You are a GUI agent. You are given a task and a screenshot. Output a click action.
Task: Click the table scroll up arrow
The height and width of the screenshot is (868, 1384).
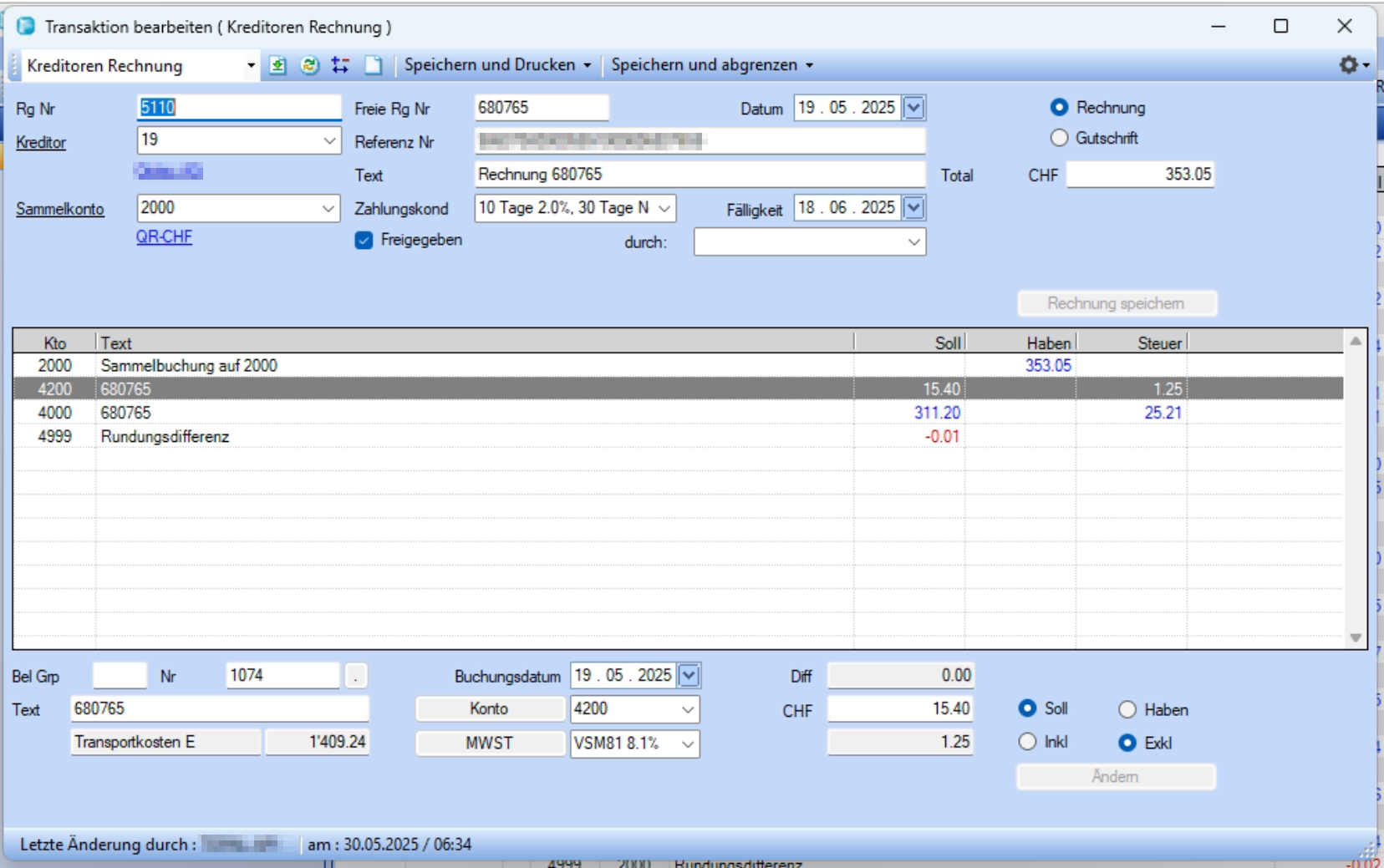[1356, 342]
